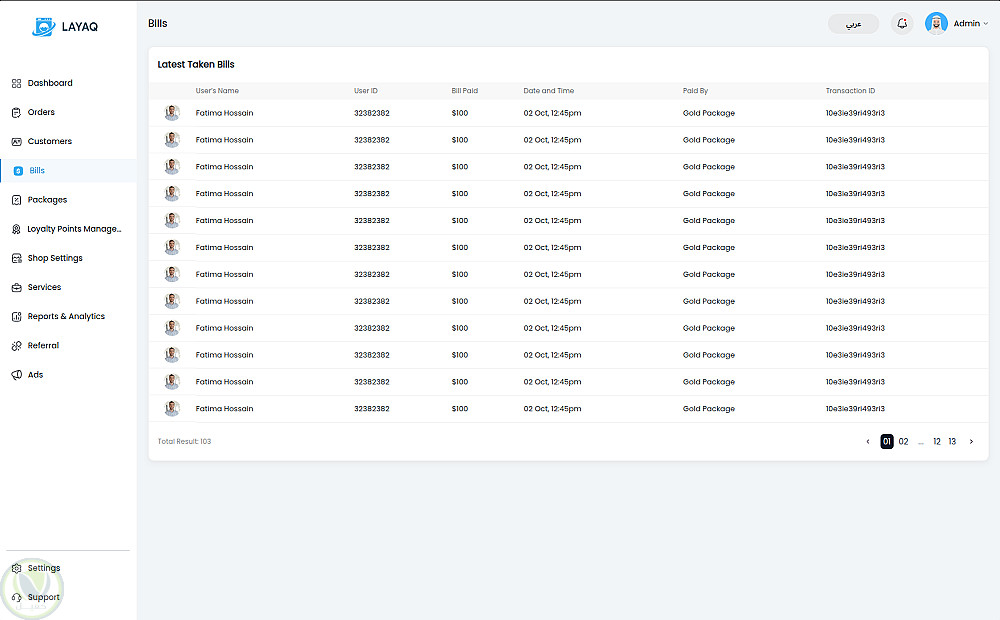Click the LAYAQ brand name text

click(x=80, y=27)
